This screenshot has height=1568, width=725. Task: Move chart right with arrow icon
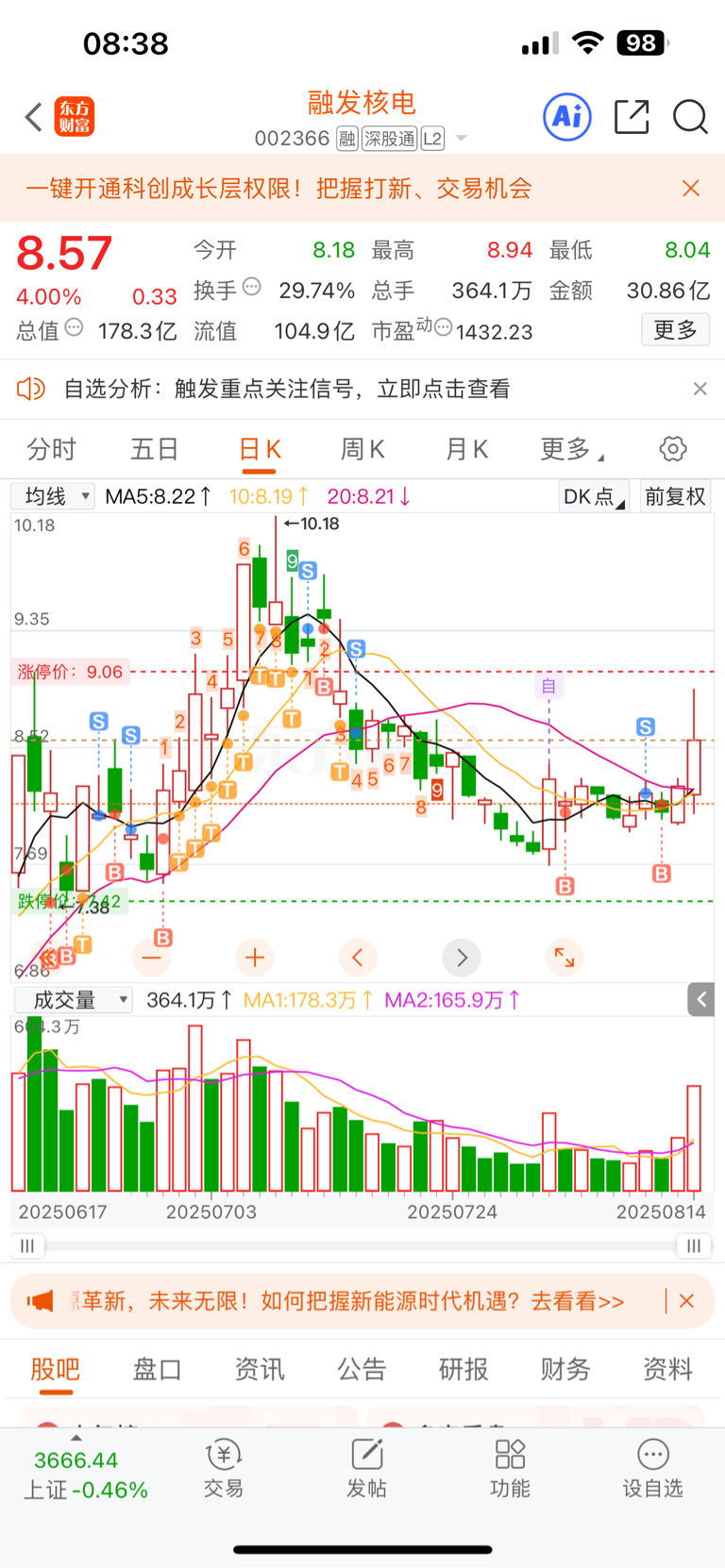pos(462,958)
